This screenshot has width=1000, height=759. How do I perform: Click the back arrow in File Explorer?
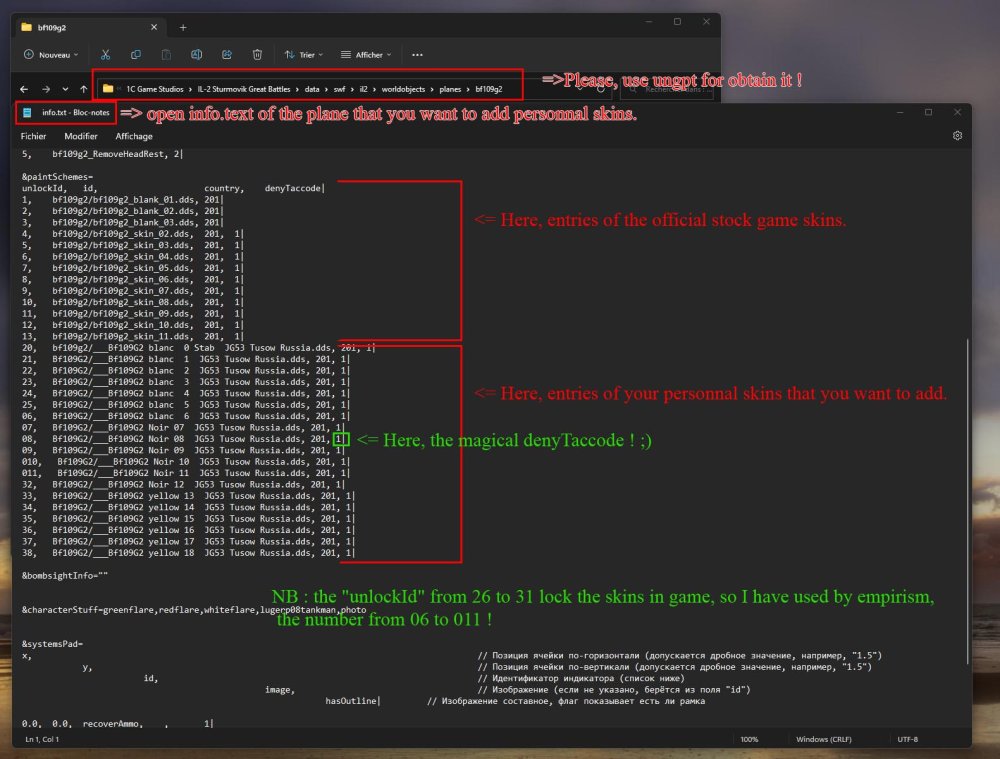coord(22,88)
